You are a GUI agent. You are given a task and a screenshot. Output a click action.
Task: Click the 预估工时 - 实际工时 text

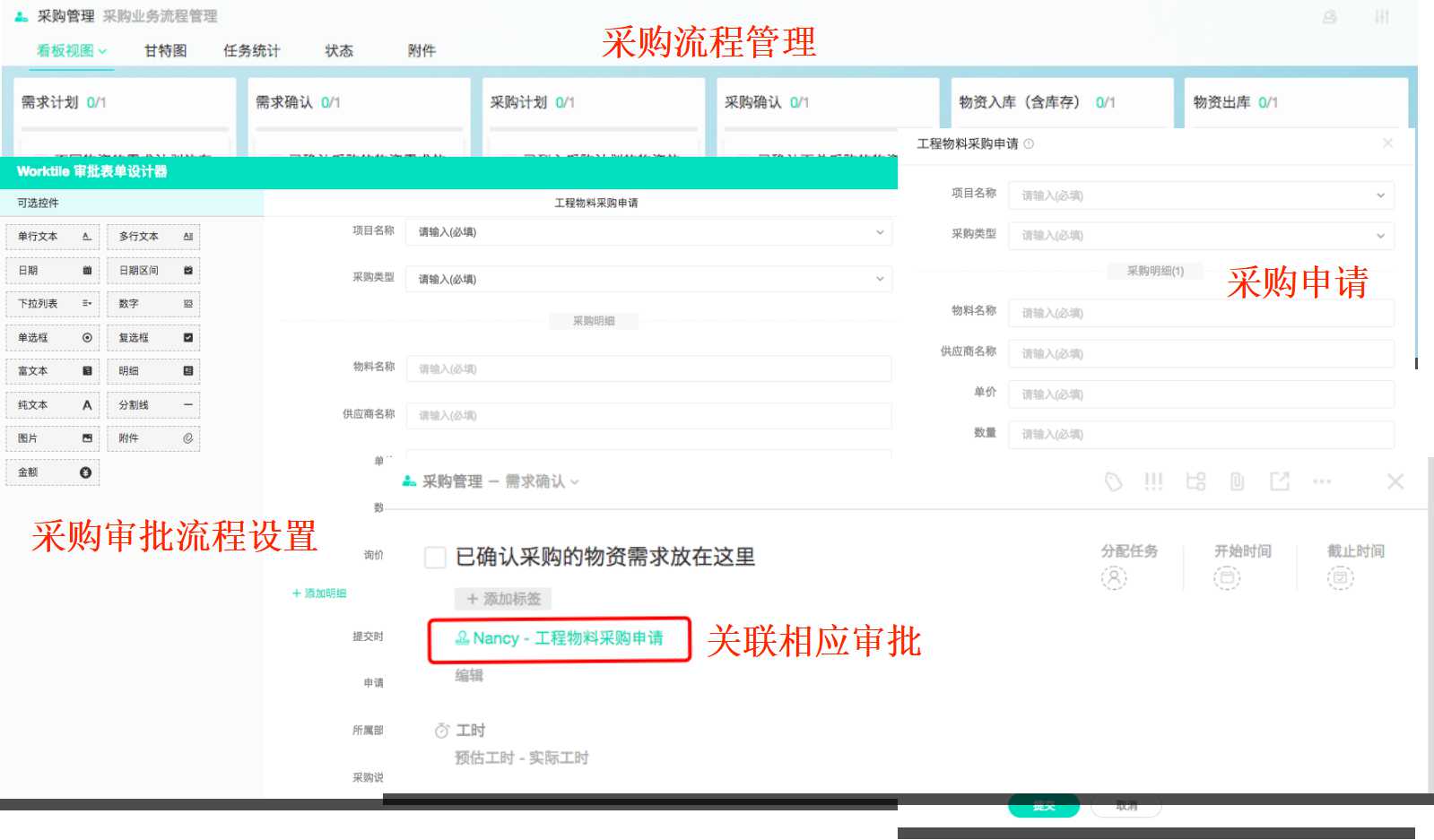point(521,758)
